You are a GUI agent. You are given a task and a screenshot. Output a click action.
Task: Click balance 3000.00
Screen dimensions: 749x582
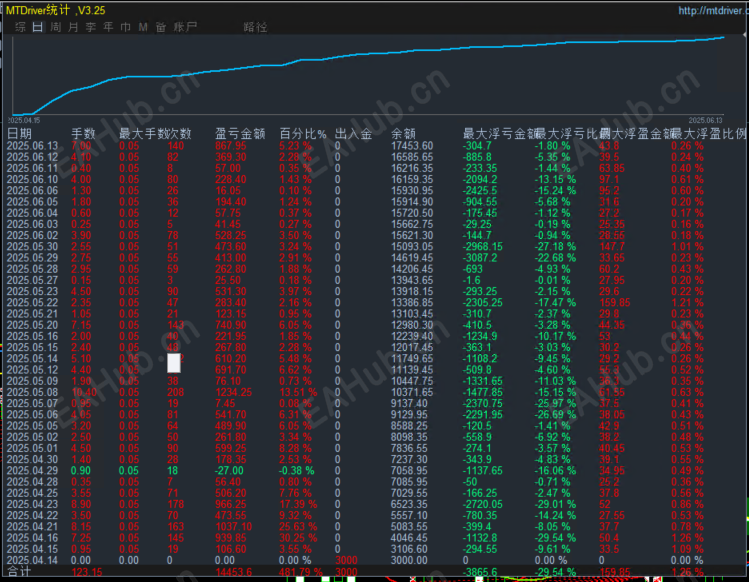pyautogui.click(x=409, y=560)
